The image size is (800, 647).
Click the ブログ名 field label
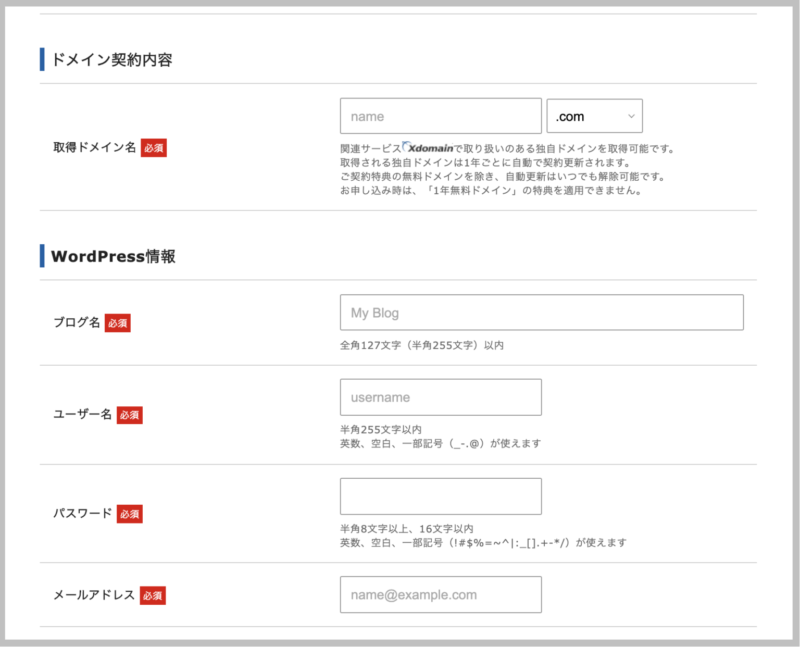pos(76,323)
